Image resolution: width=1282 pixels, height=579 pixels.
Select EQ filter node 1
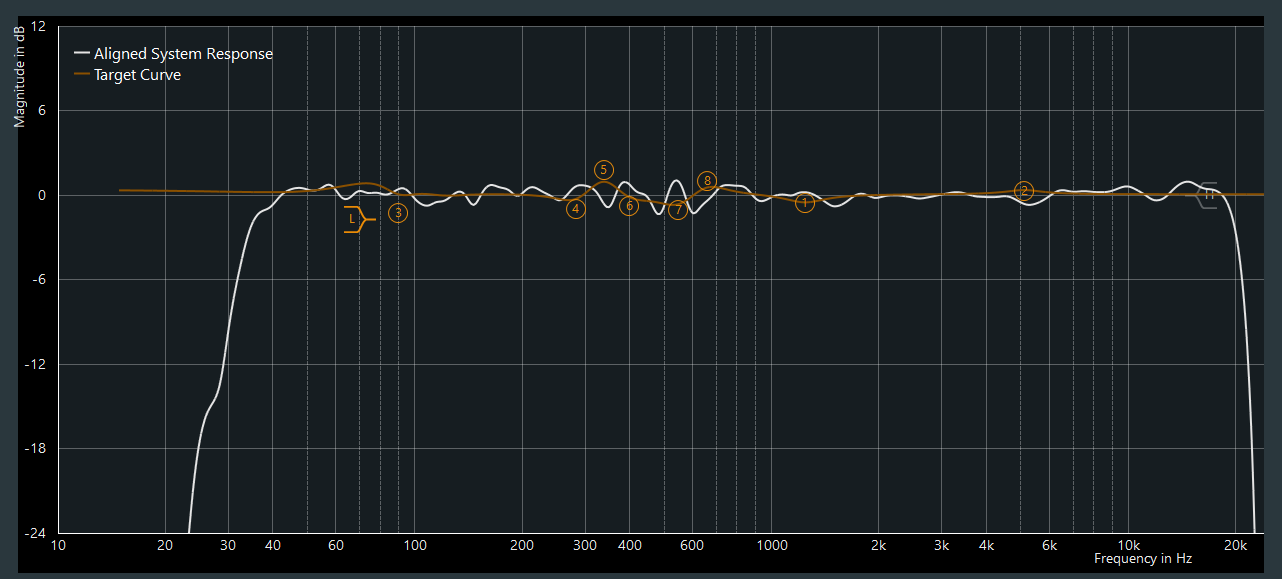(805, 204)
